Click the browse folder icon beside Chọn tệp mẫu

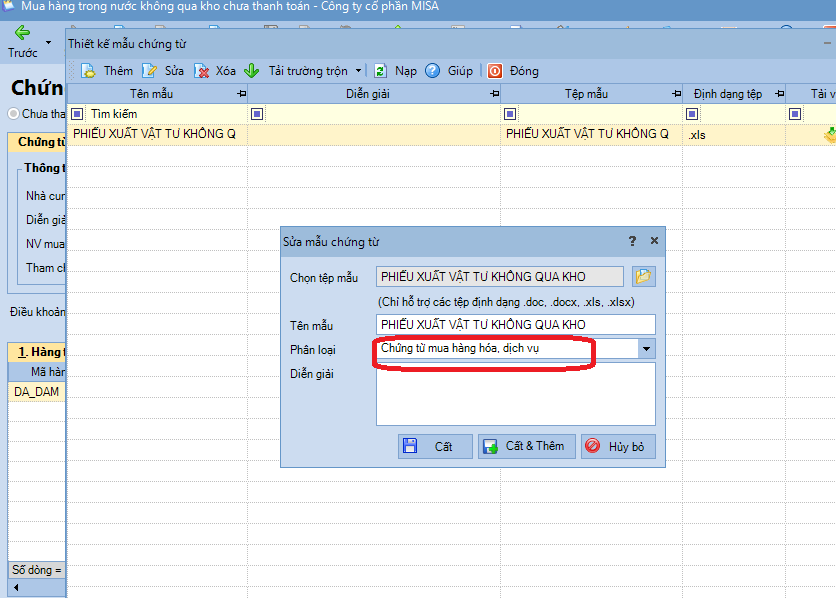(644, 277)
